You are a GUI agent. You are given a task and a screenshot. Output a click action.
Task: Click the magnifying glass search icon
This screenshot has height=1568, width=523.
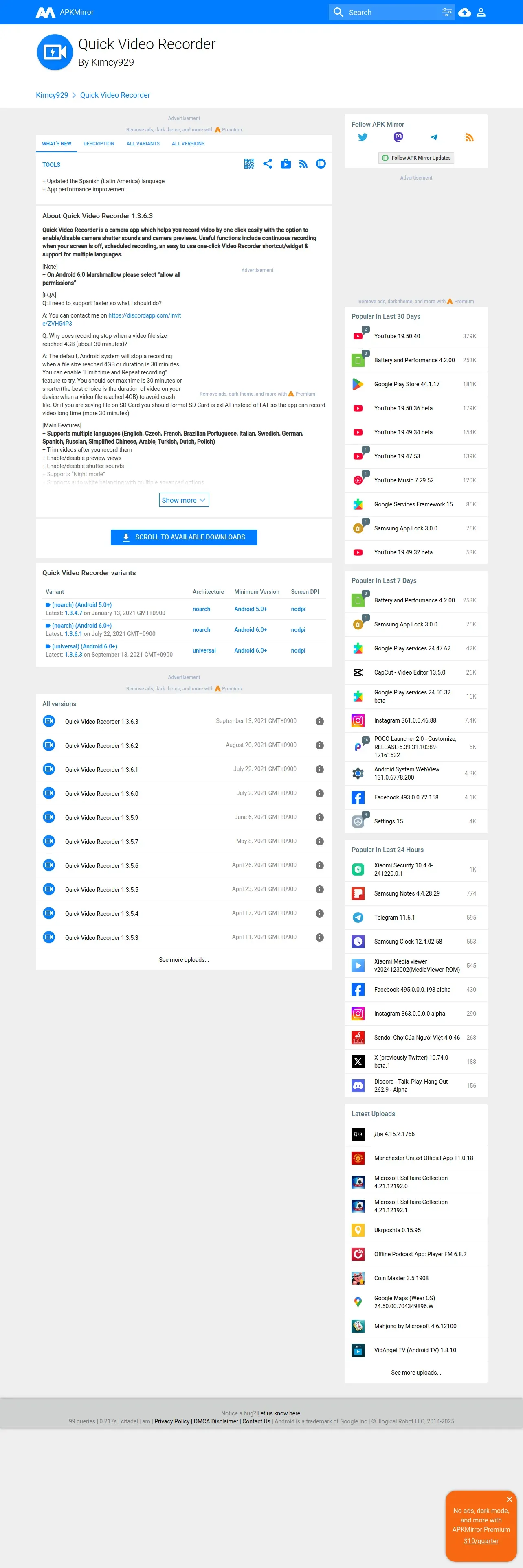338,12
